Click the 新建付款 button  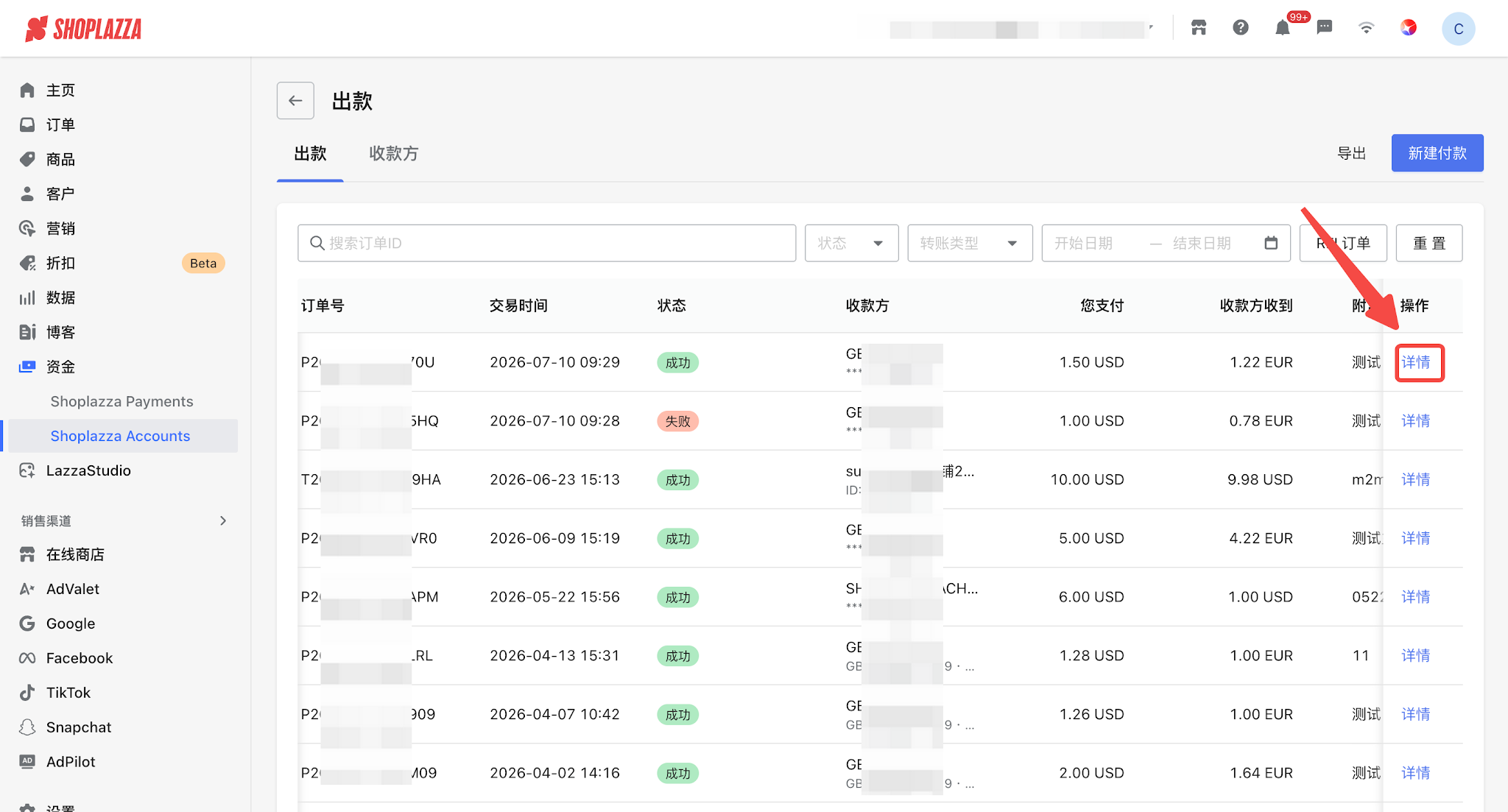tap(1437, 153)
